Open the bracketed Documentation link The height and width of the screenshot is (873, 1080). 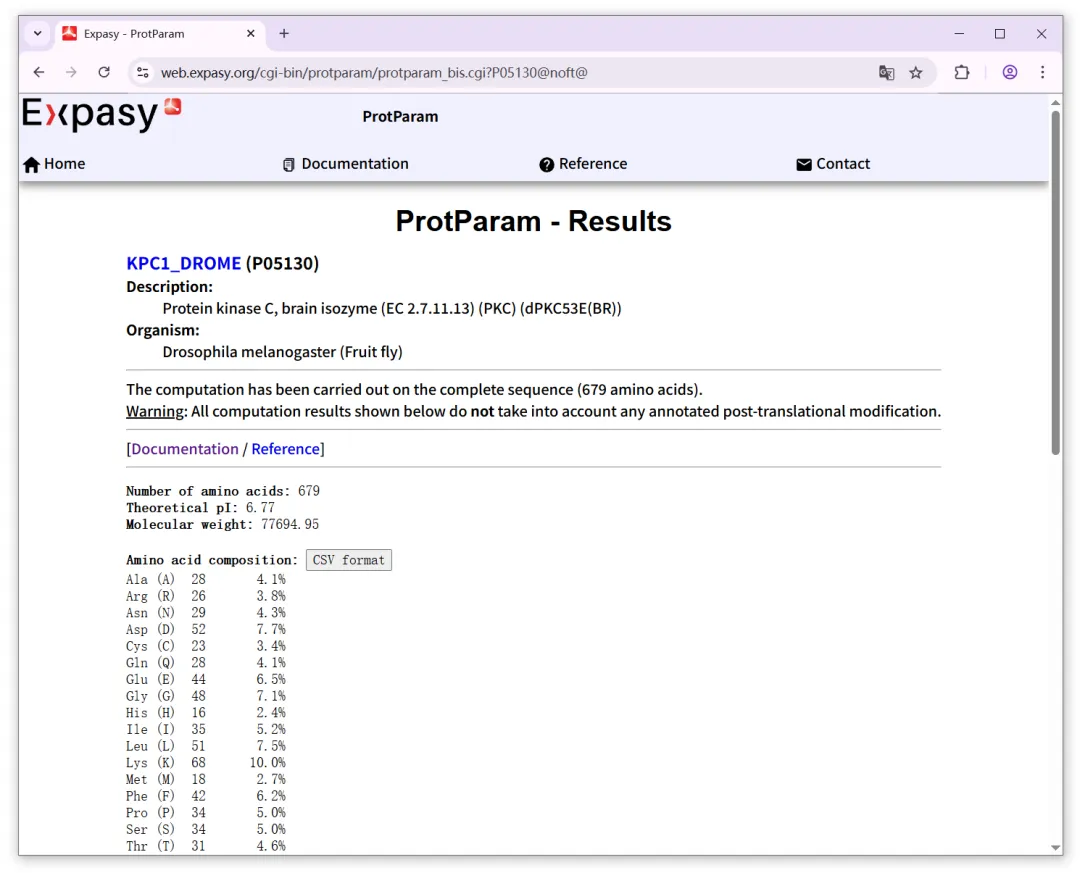tap(185, 449)
